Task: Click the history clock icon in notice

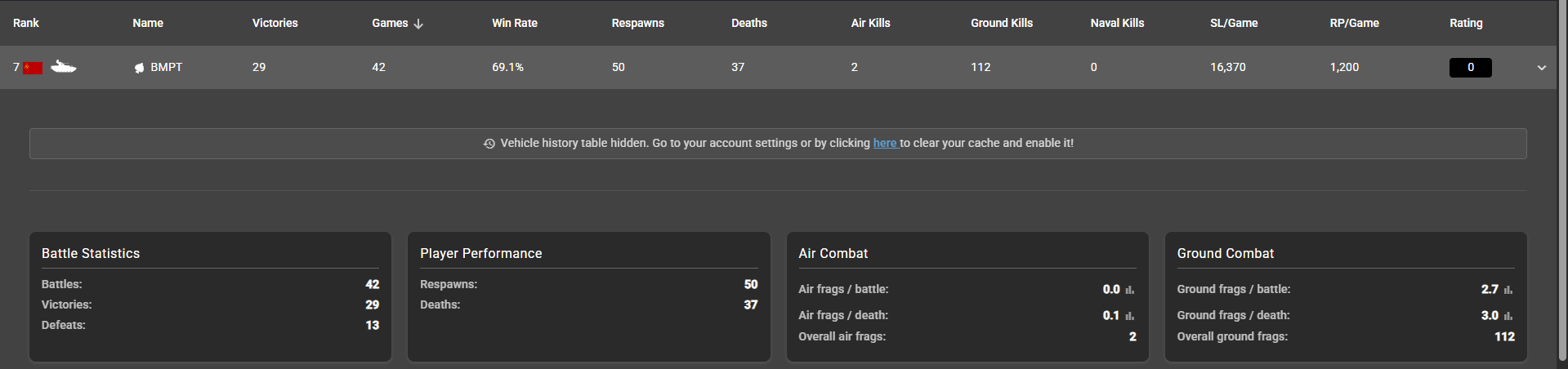Action: point(489,144)
